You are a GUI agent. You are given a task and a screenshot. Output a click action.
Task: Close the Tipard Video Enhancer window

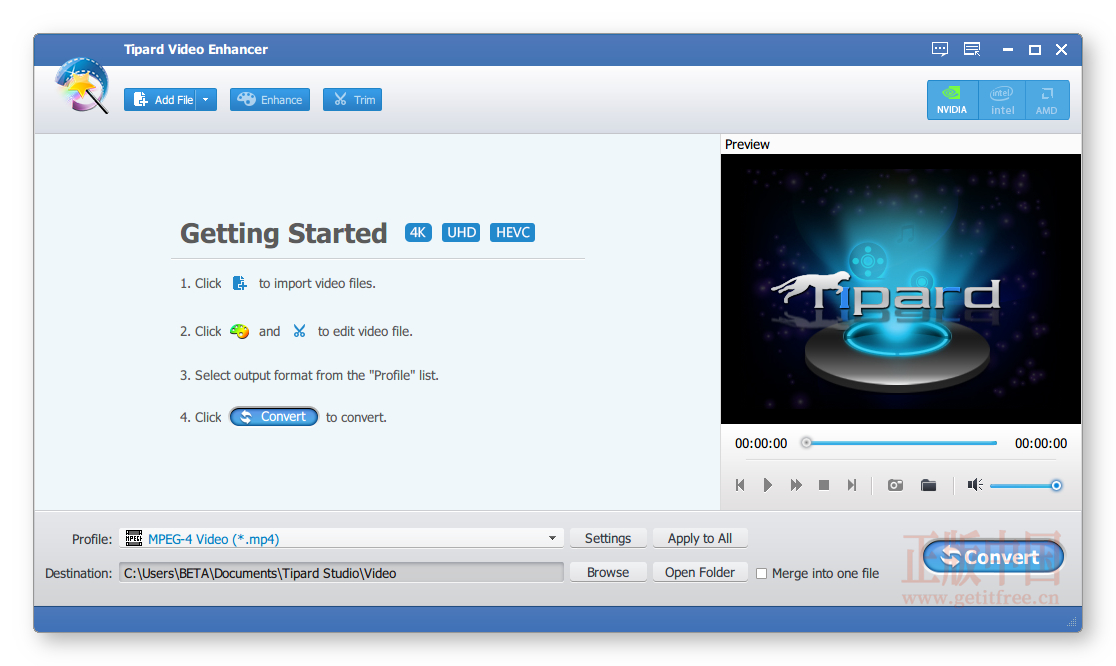click(x=1061, y=49)
